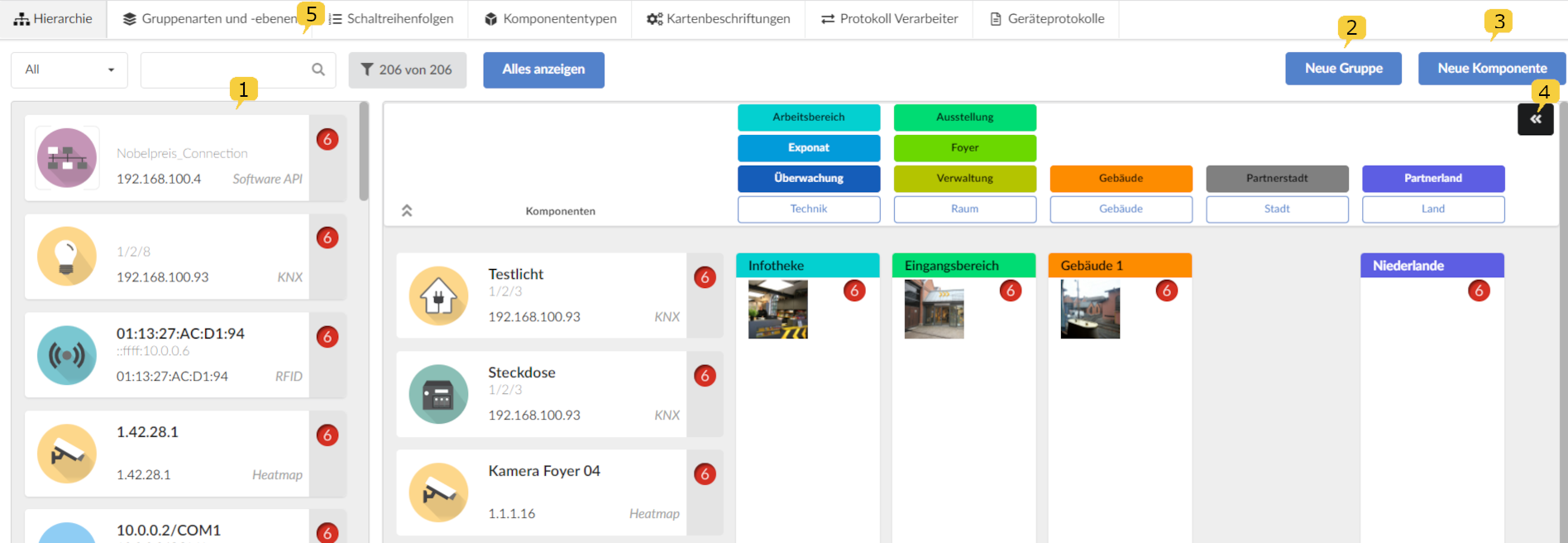The width and height of the screenshot is (1568, 543).
Task: Select the Niederlande group header
Action: coord(1432,266)
